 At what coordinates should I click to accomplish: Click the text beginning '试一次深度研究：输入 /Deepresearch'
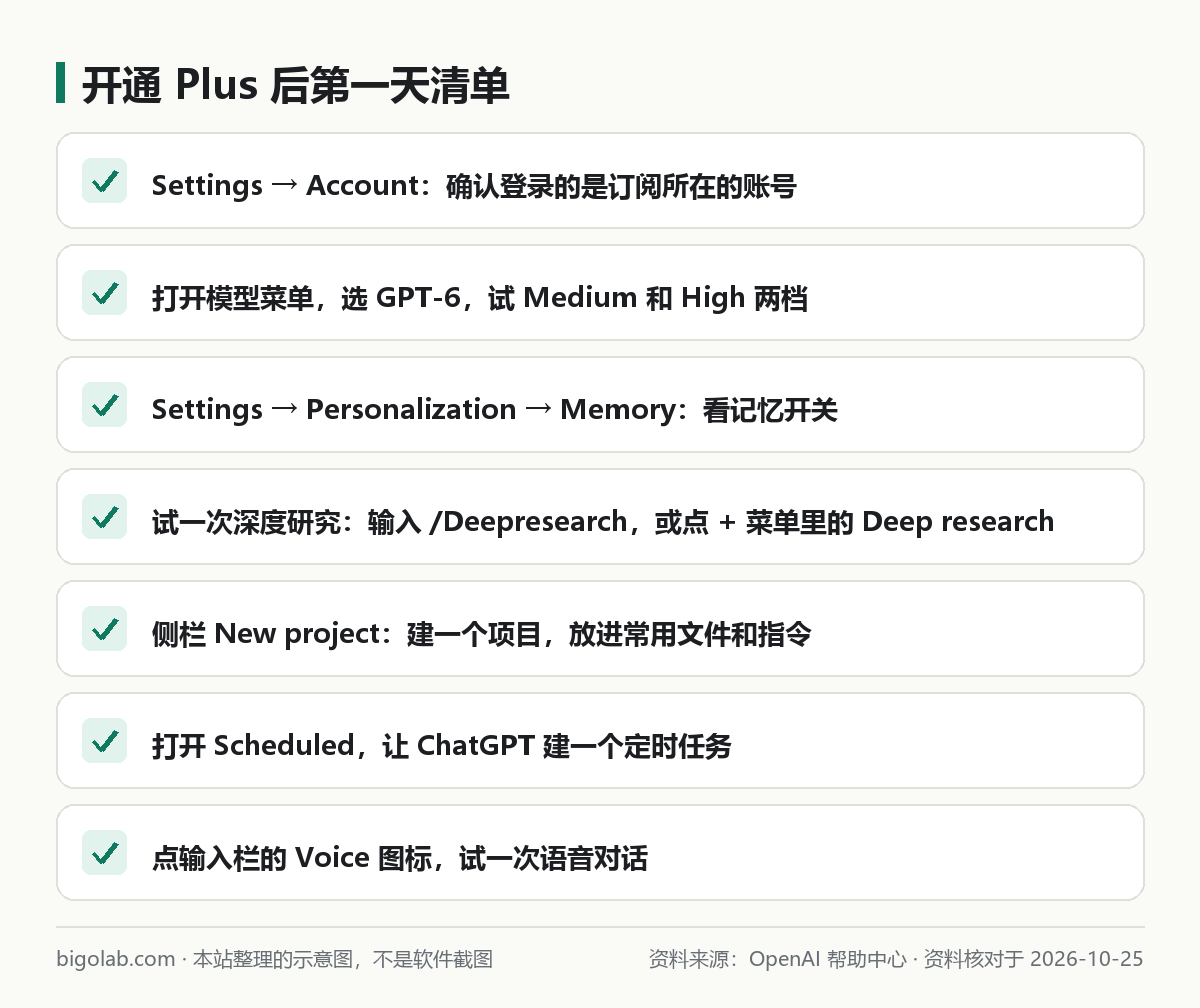pos(603,522)
